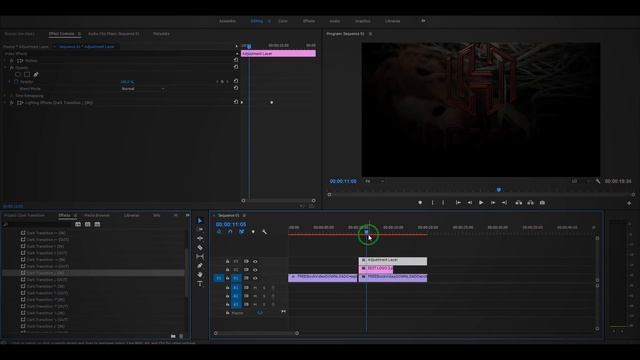
Task: Lock track V3 with padlock
Action: (x=227, y=261)
